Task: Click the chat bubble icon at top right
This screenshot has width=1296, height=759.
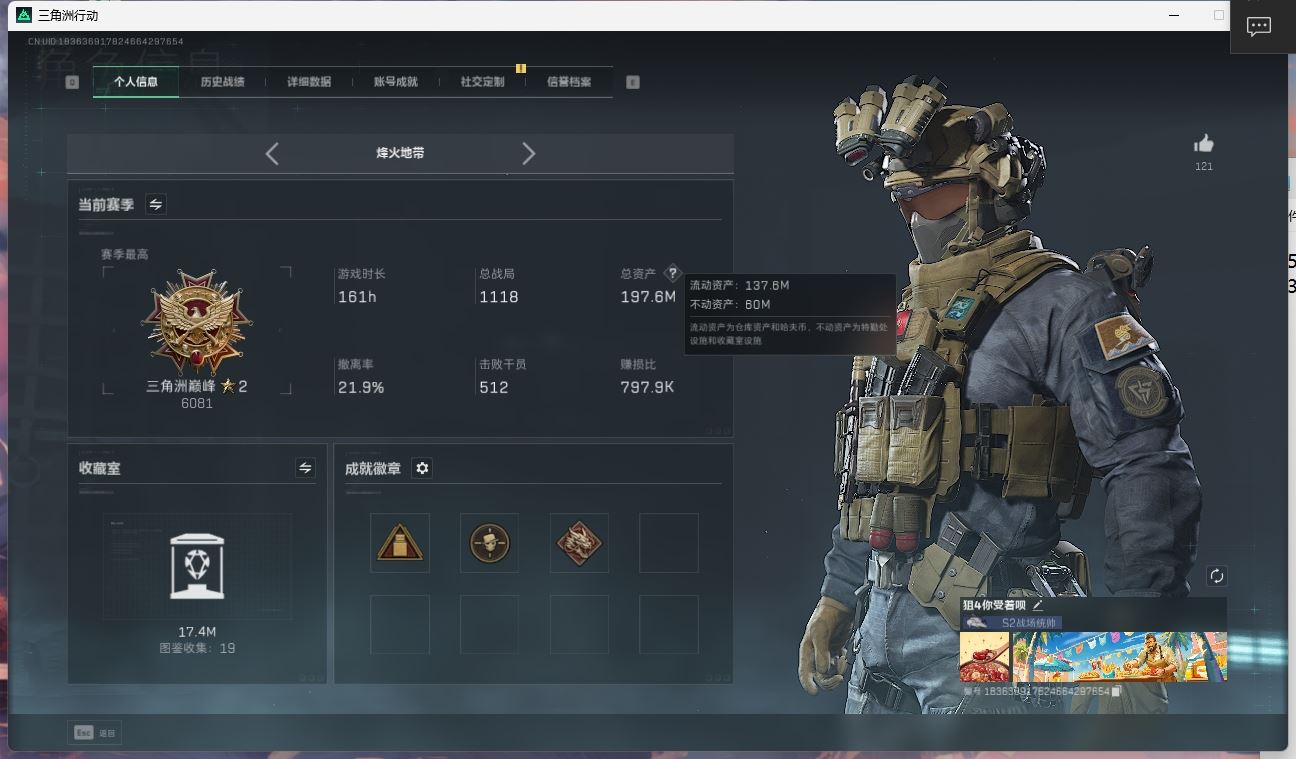Action: click(1258, 27)
